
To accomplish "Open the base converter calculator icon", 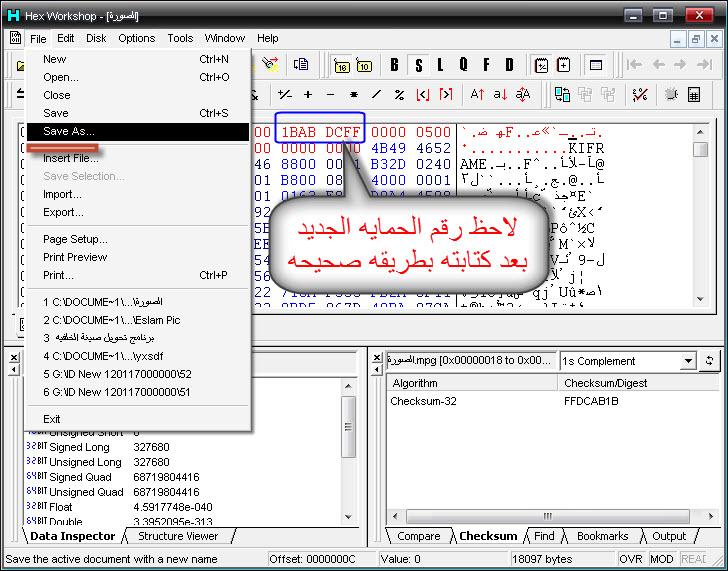I will [x=694, y=95].
